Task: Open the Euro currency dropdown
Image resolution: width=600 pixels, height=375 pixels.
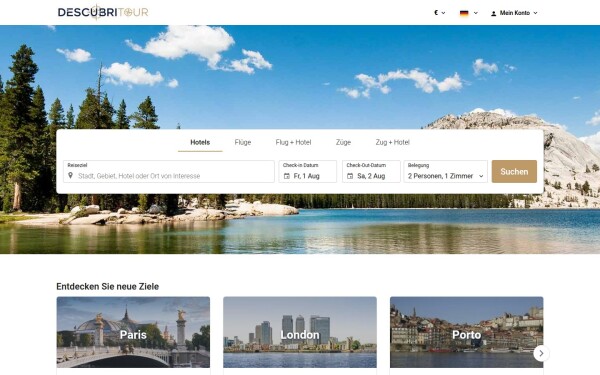Action: tap(439, 13)
